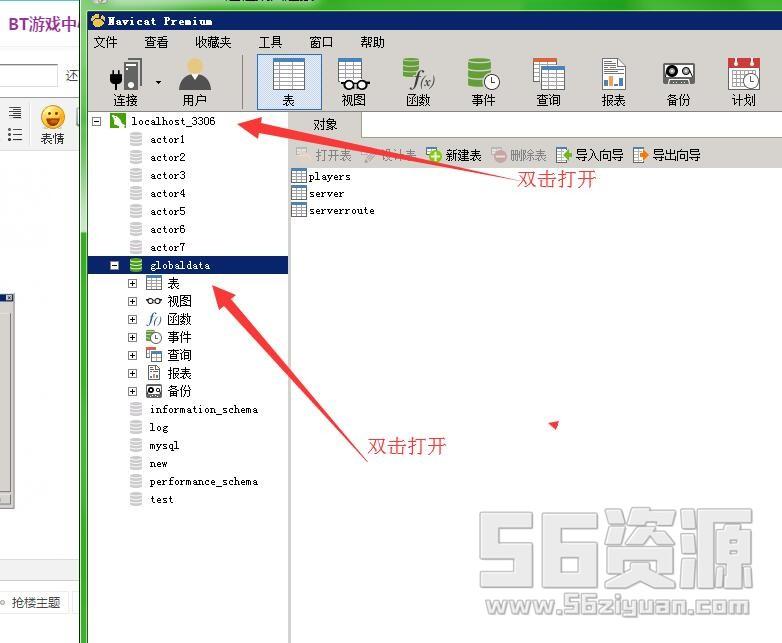Open the 函数 (Function) toolbar icon
The height and width of the screenshot is (643, 782).
pos(418,80)
